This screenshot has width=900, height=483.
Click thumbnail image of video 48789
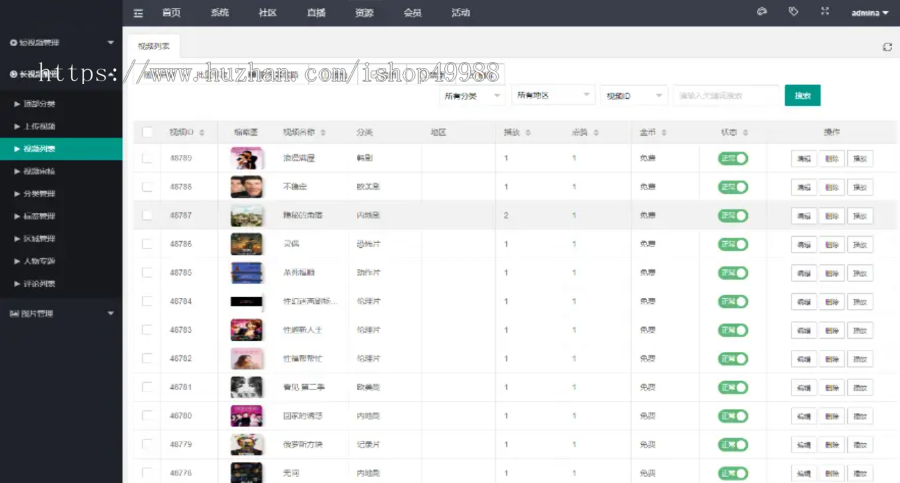(x=247, y=158)
